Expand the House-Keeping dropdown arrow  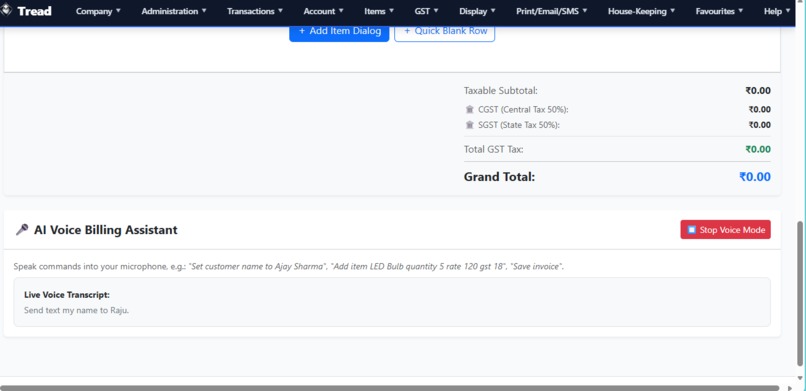(x=672, y=10)
